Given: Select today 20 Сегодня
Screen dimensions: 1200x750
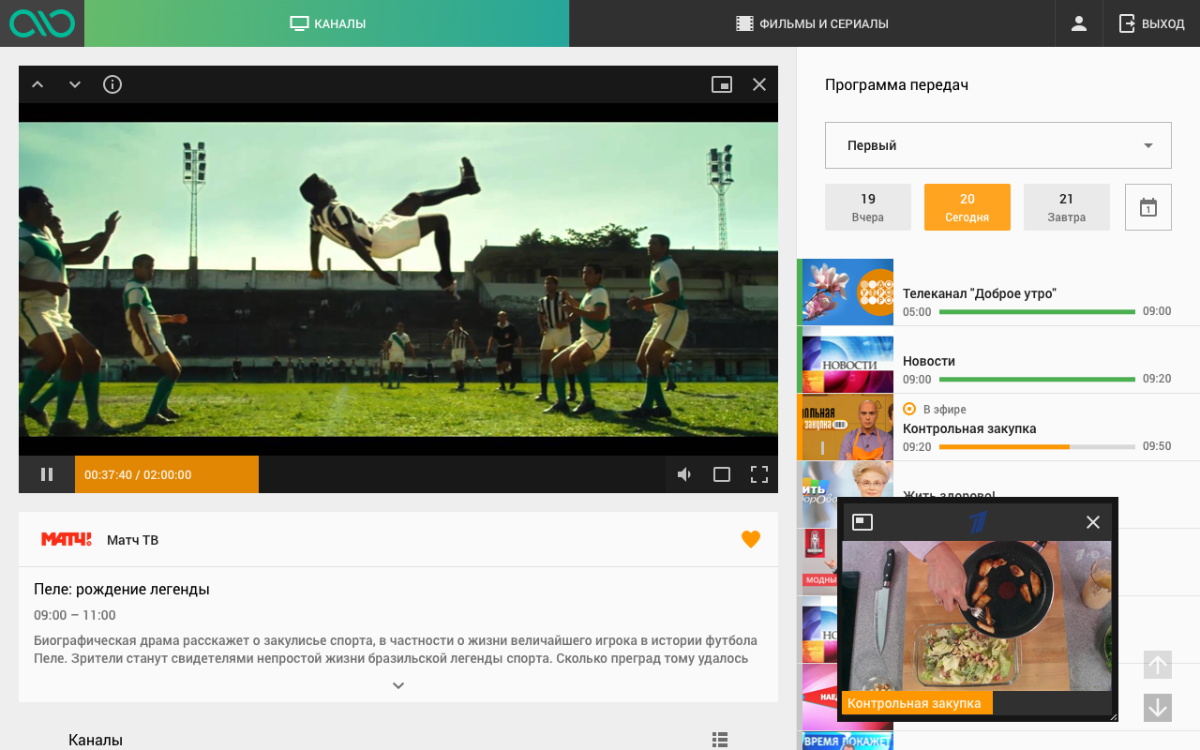Looking at the screenshot, I should 967,207.
